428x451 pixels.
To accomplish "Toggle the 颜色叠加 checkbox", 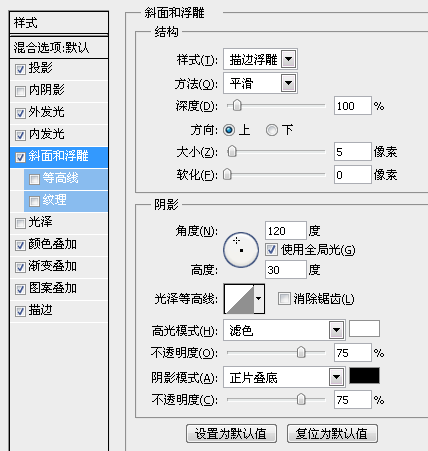I will (20, 245).
